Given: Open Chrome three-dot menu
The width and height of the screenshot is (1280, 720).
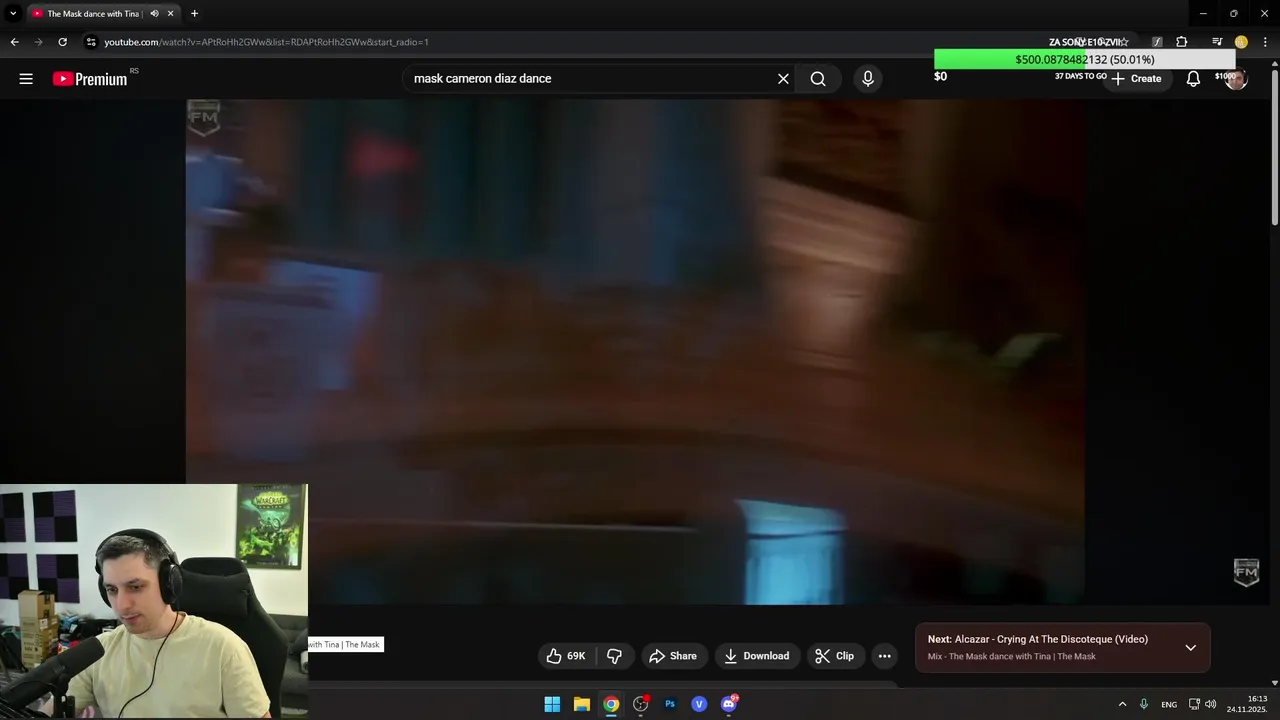Looking at the screenshot, I should point(1265,42).
